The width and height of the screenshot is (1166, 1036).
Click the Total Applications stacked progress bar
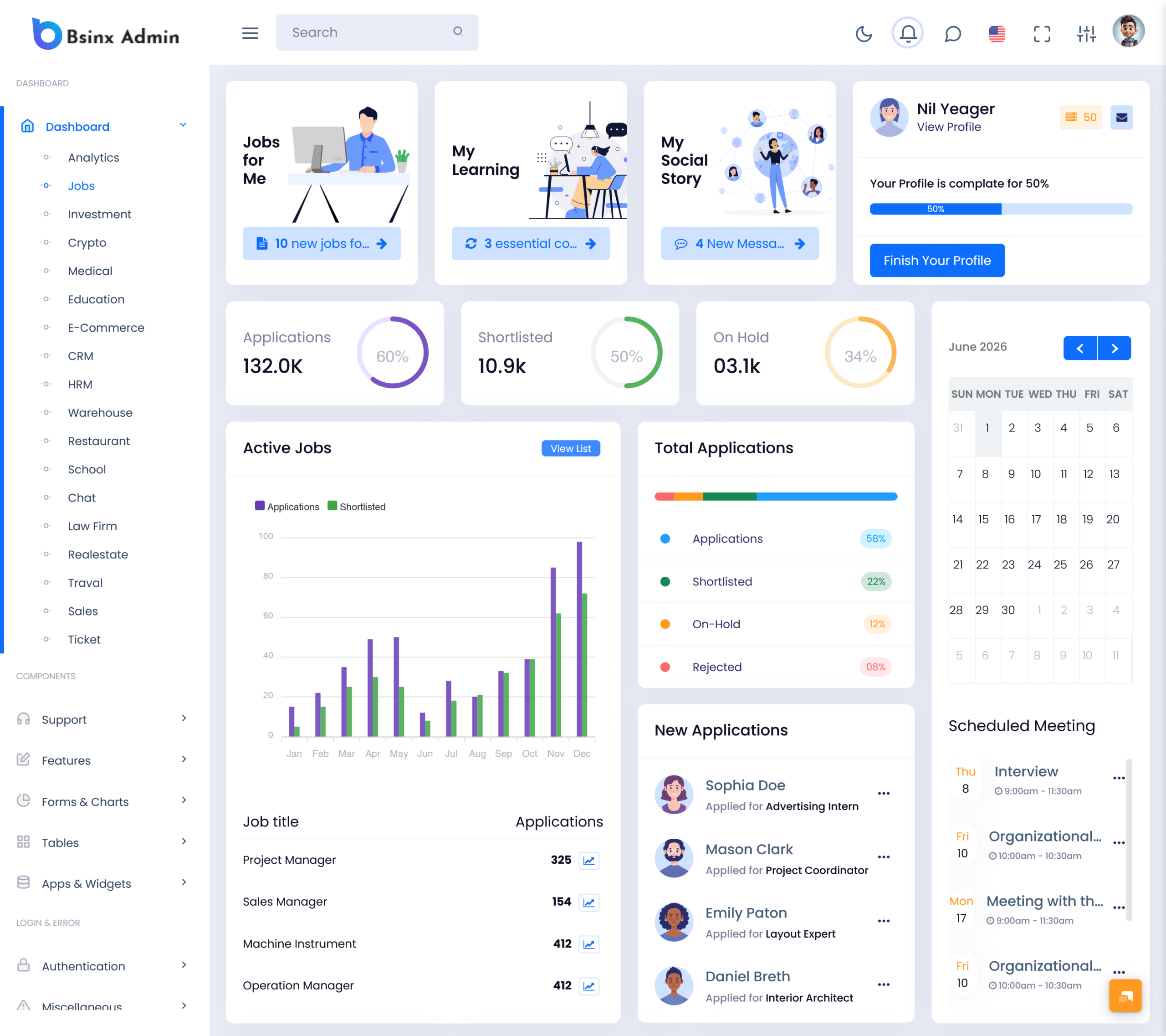point(776,497)
